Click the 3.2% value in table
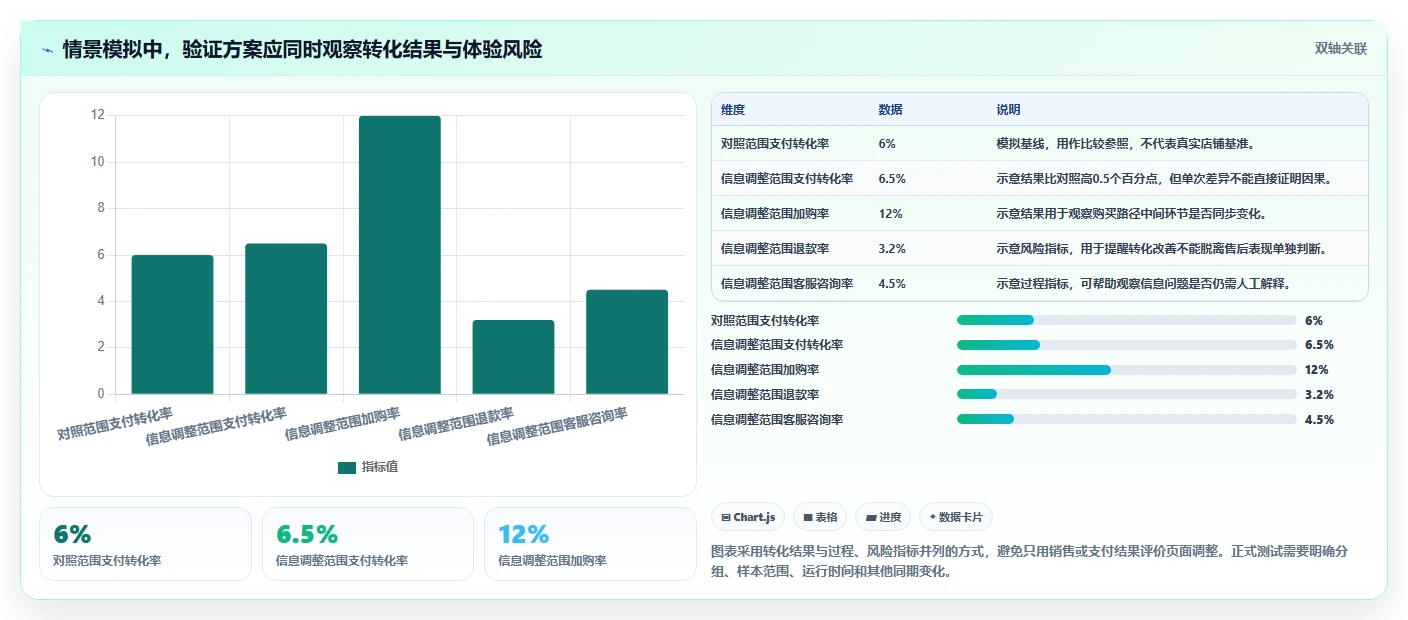This screenshot has width=1408, height=620. [892, 248]
